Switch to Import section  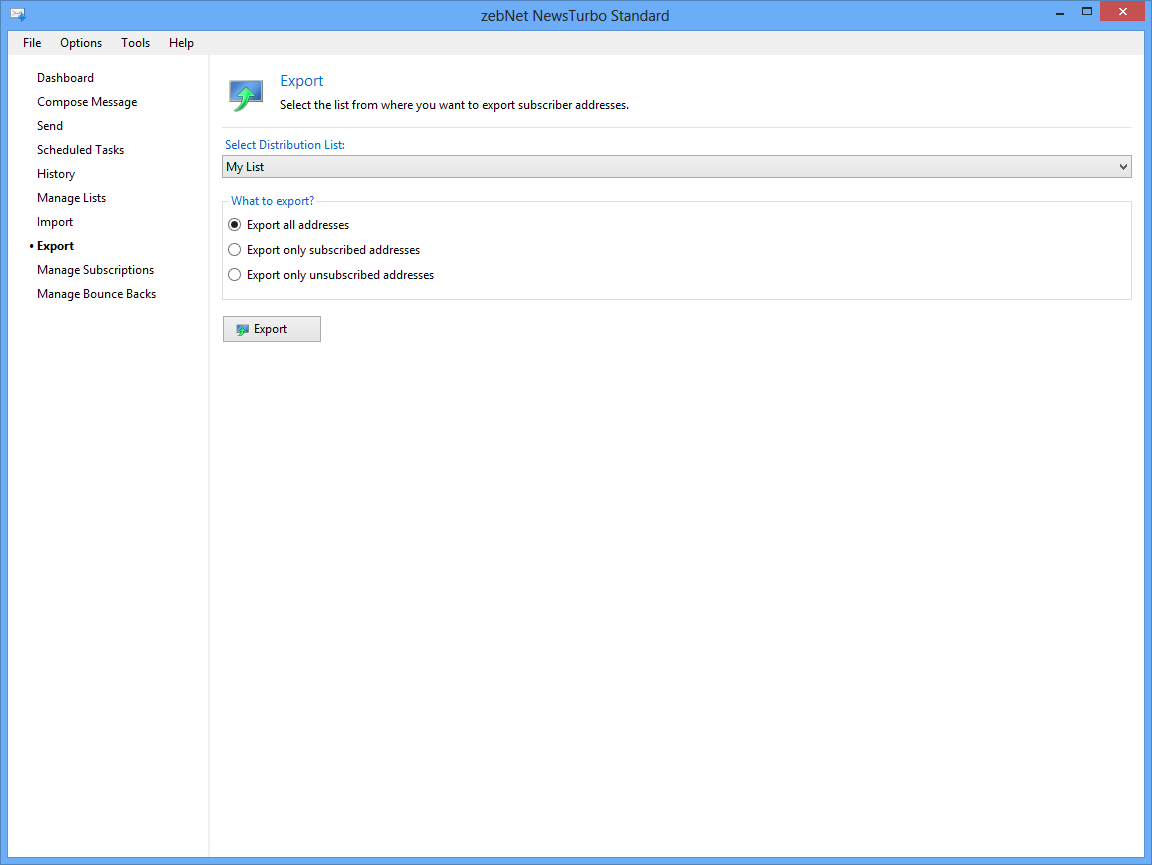pyautogui.click(x=55, y=222)
